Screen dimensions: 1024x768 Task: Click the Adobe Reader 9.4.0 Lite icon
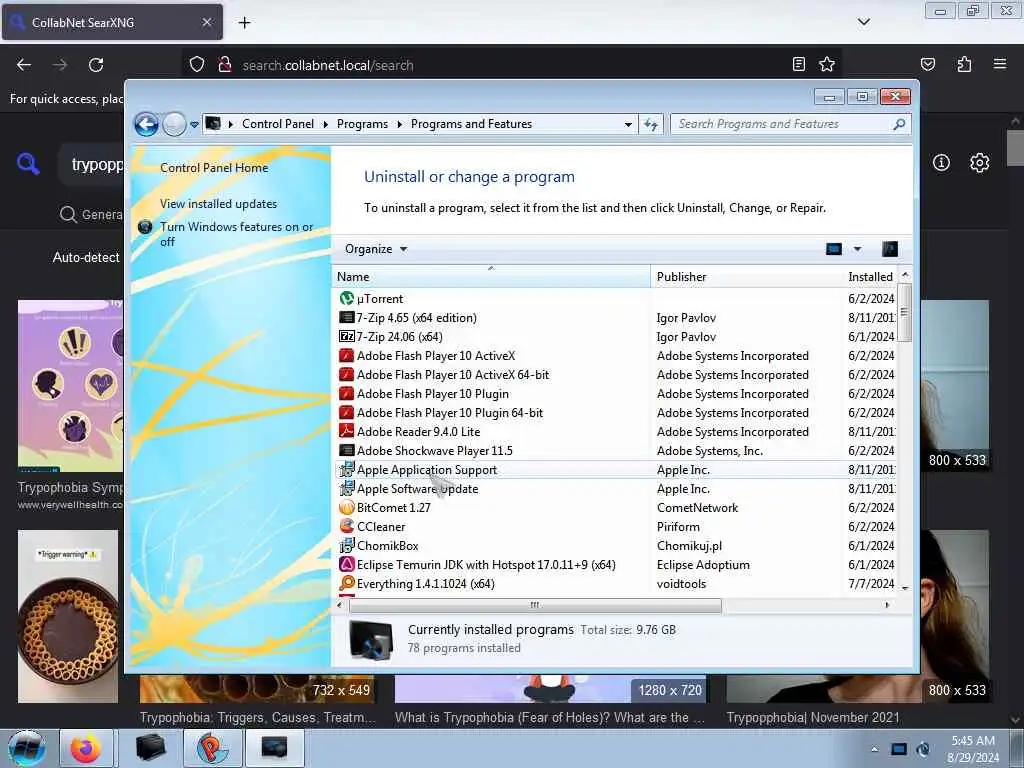point(347,431)
